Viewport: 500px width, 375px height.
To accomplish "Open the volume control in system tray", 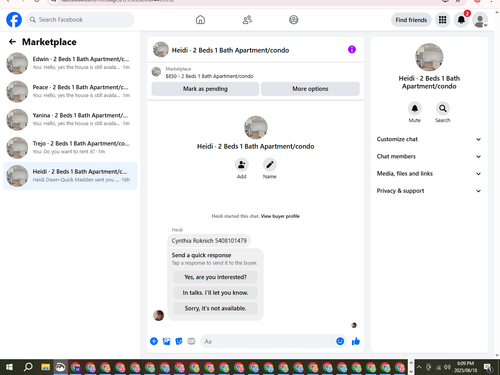I will click(447, 367).
